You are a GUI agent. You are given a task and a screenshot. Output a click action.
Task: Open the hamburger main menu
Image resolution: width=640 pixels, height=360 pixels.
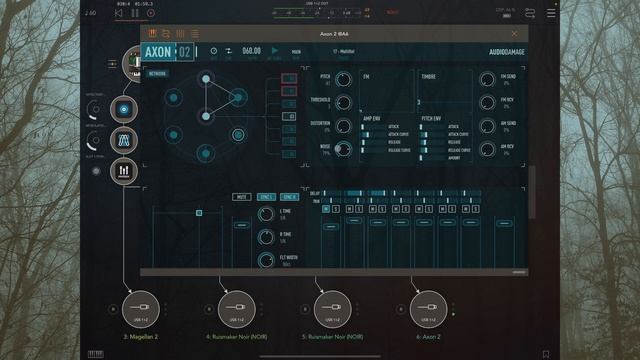pyautogui.click(x=551, y=13)
